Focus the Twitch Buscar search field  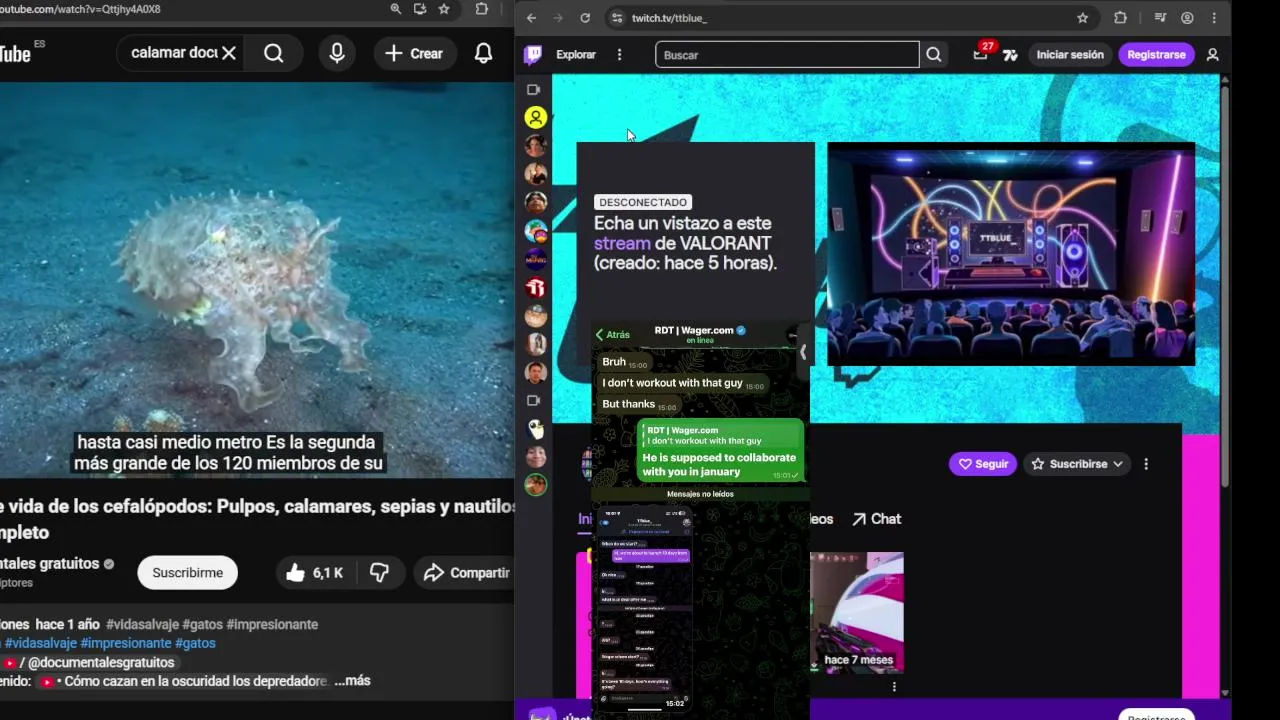787,55
